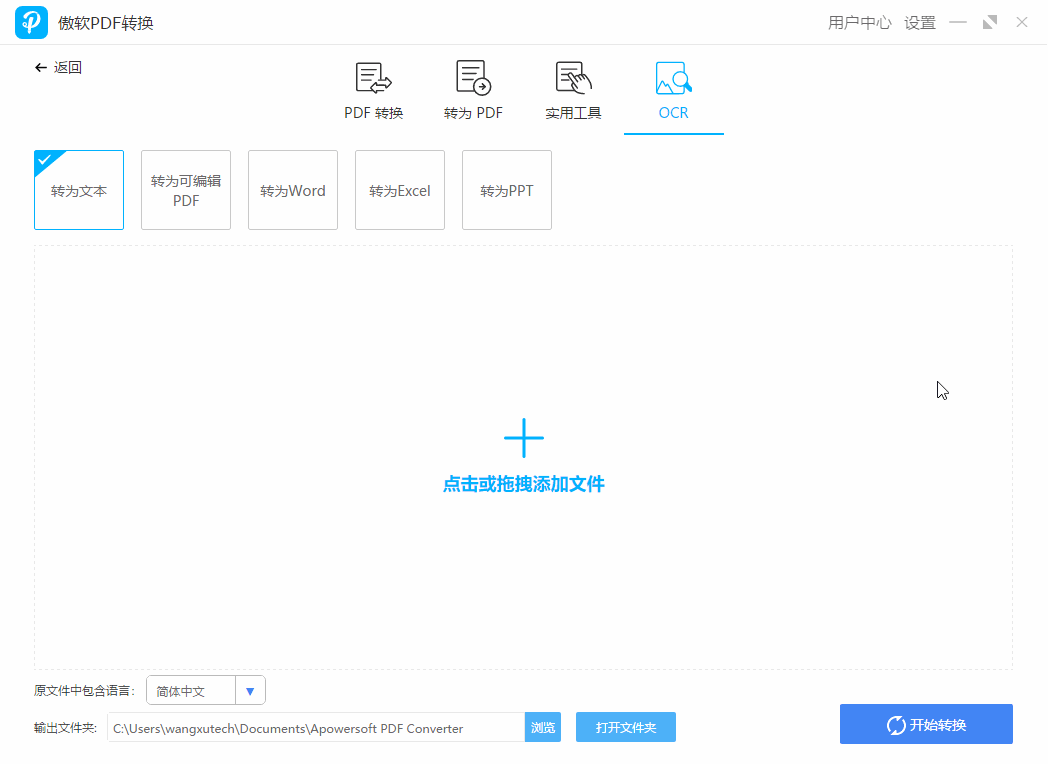Click the 点击或拖拽添加文件 text
The image size is (1048, 764).
click(524, 484)
